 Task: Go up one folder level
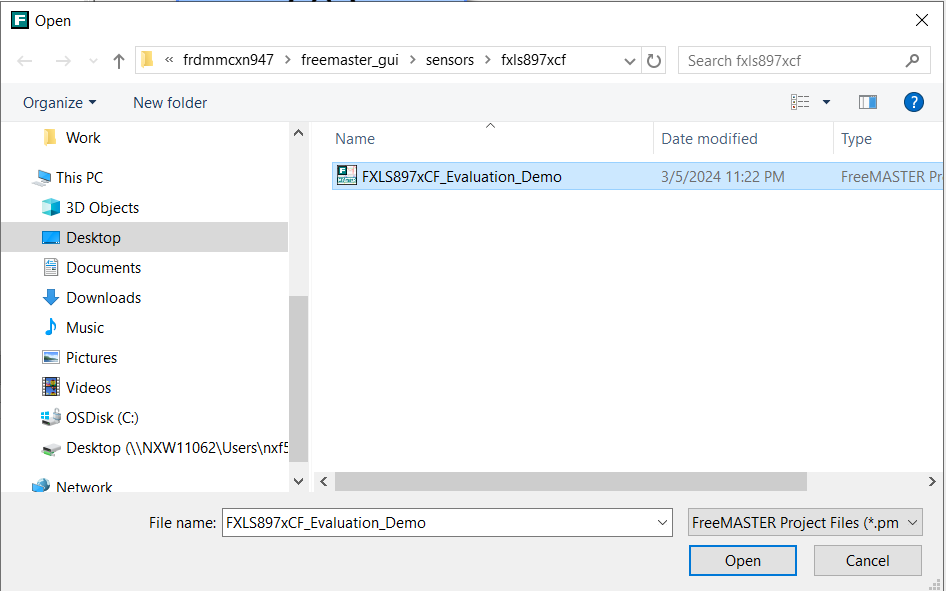(119, 61)
